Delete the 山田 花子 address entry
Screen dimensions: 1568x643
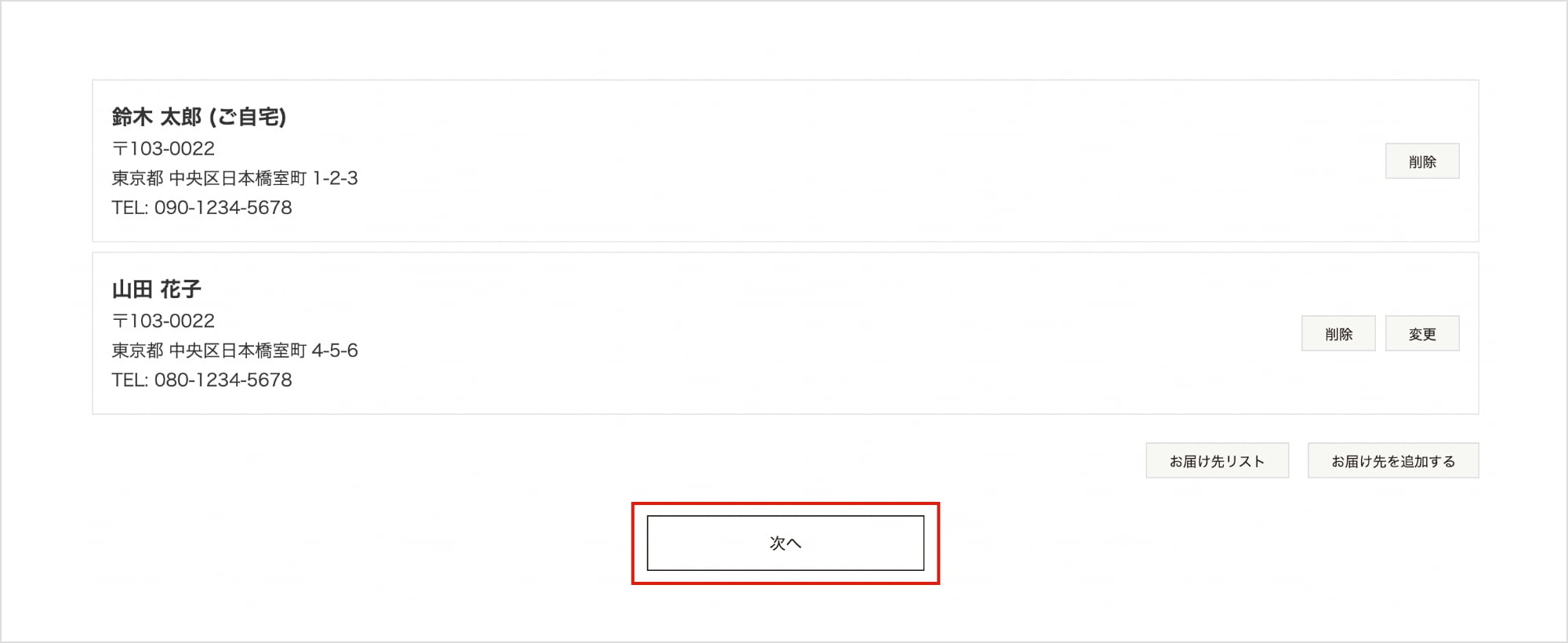[x=1338, y=334]
